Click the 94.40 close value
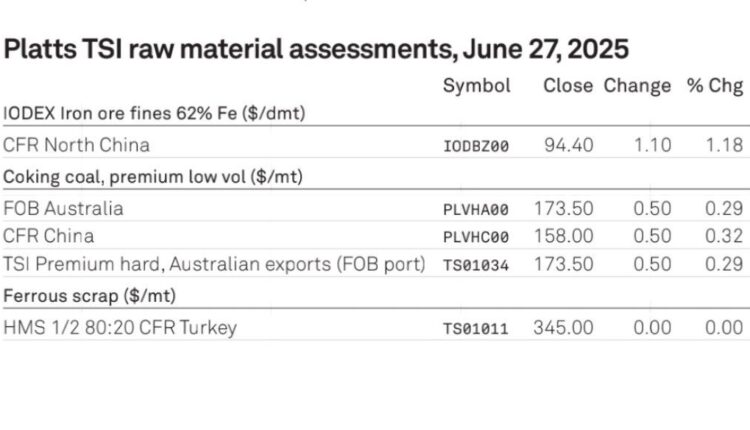 (x=569, y=145)
